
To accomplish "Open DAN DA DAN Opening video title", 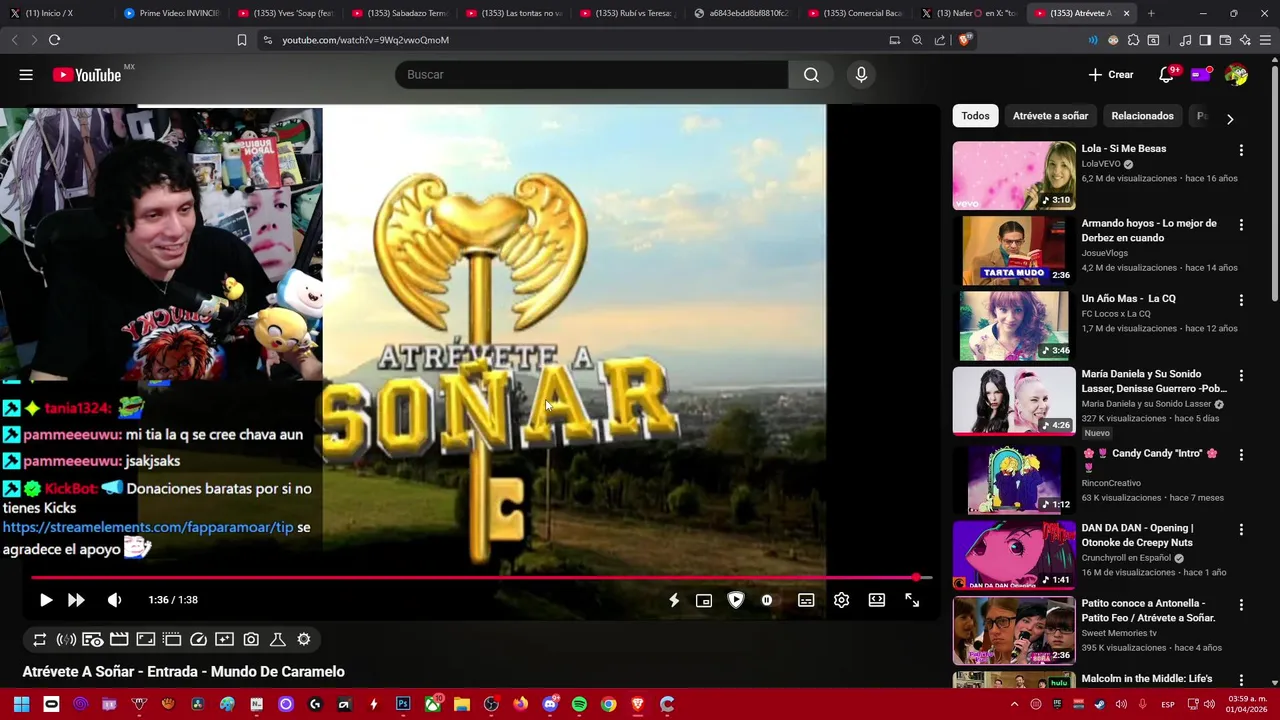I will 1137,535.
